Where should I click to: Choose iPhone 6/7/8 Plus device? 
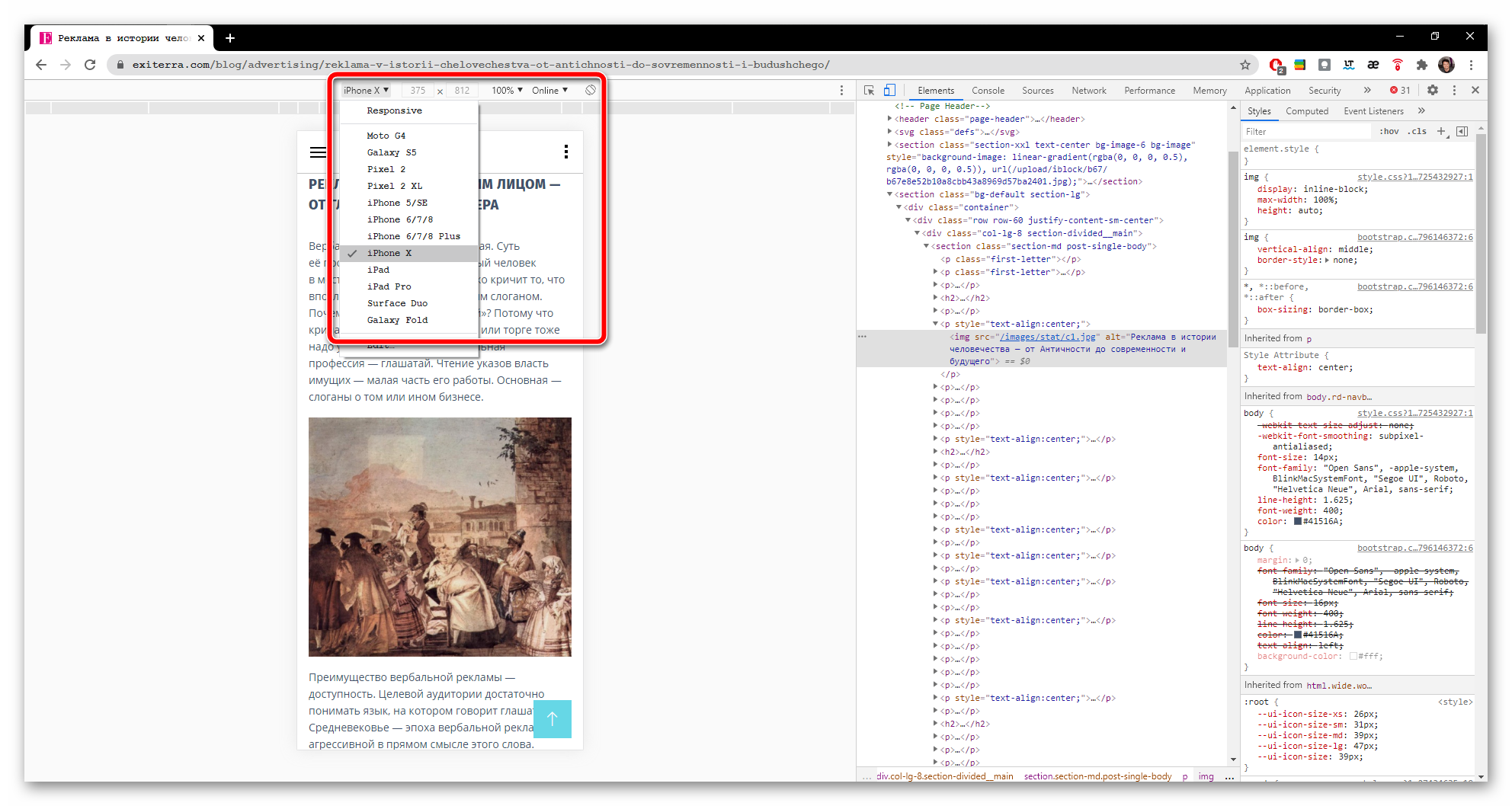409,236
